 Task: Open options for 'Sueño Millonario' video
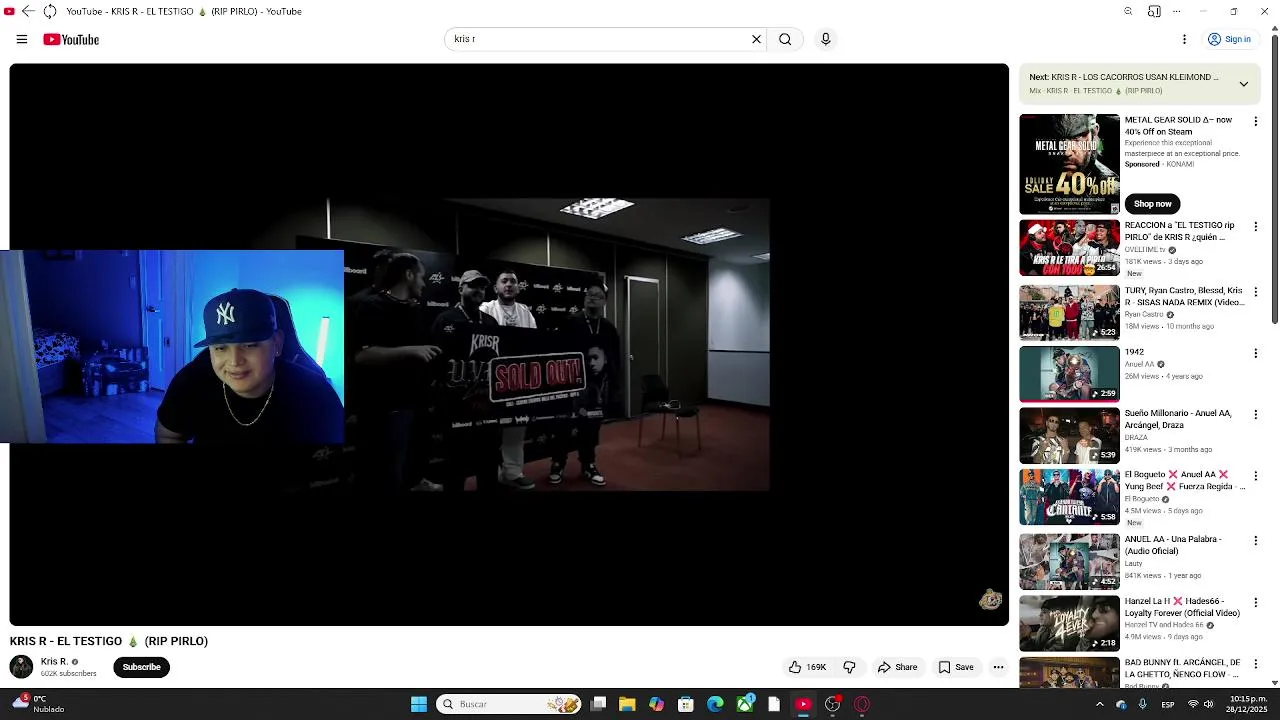coord(1255,415)
